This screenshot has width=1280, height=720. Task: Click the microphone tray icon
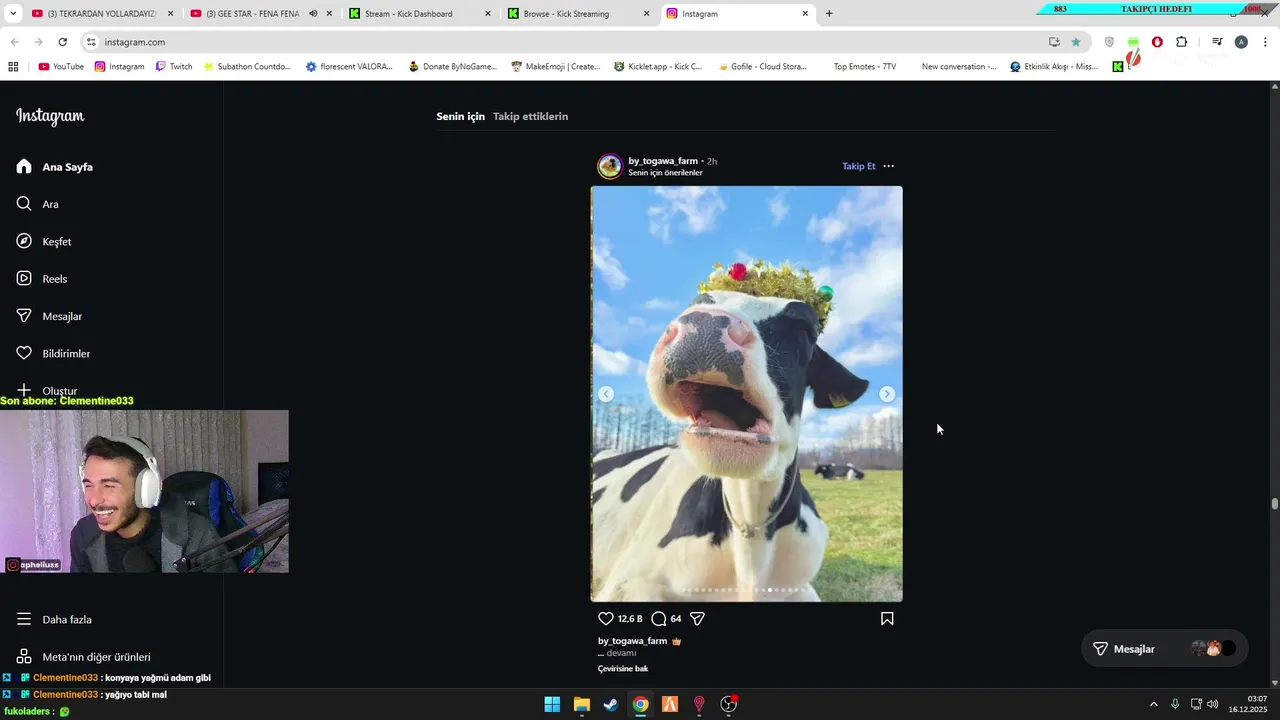pyautogui.click(x=1175, y=704)
